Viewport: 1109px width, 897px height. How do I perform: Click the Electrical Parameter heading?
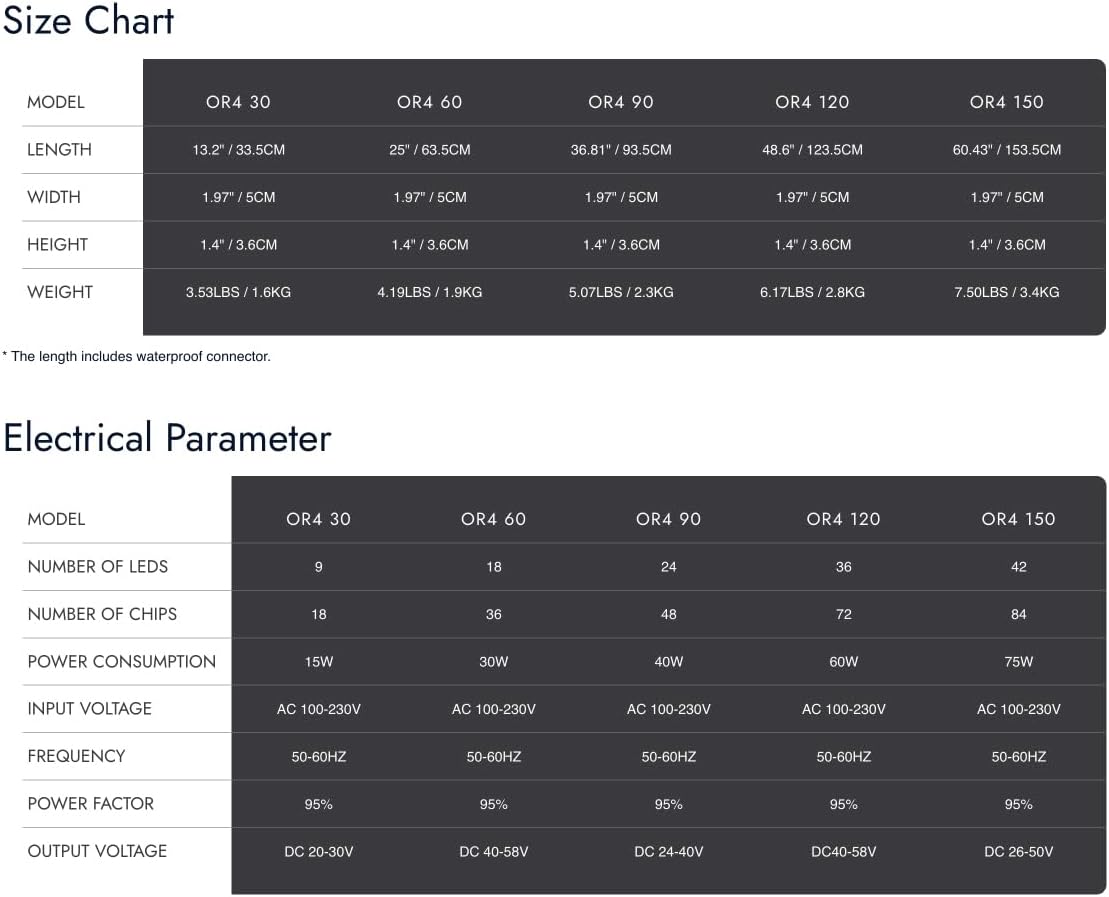tap(167, 438)
